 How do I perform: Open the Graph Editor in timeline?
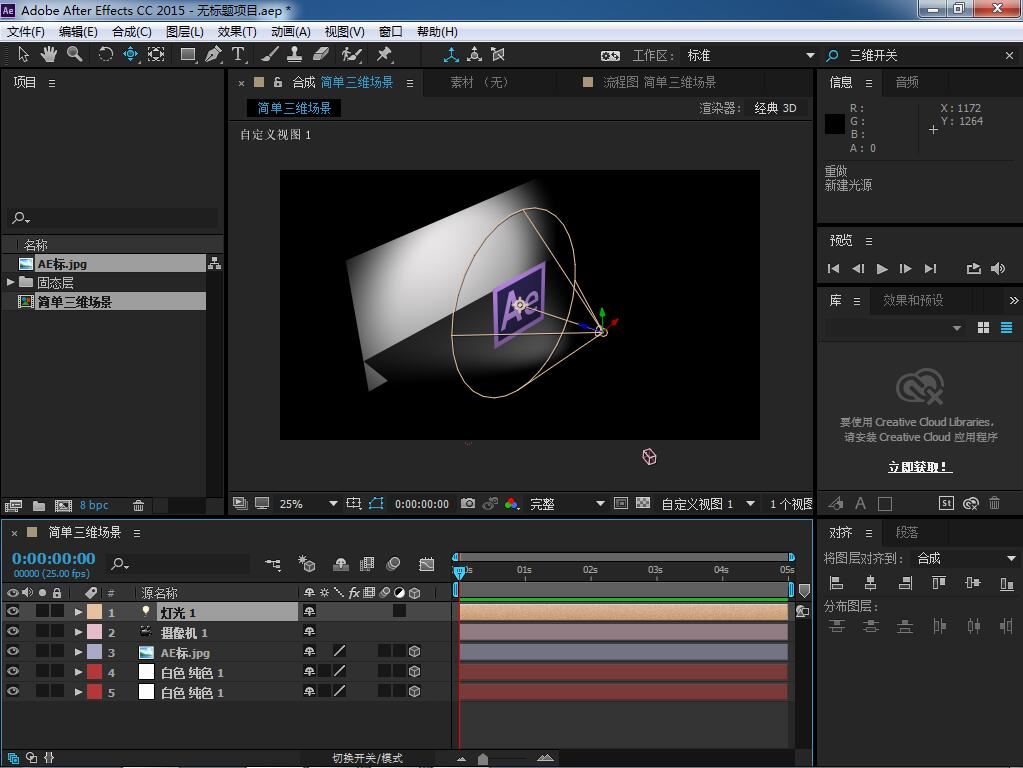click(427, 564)
